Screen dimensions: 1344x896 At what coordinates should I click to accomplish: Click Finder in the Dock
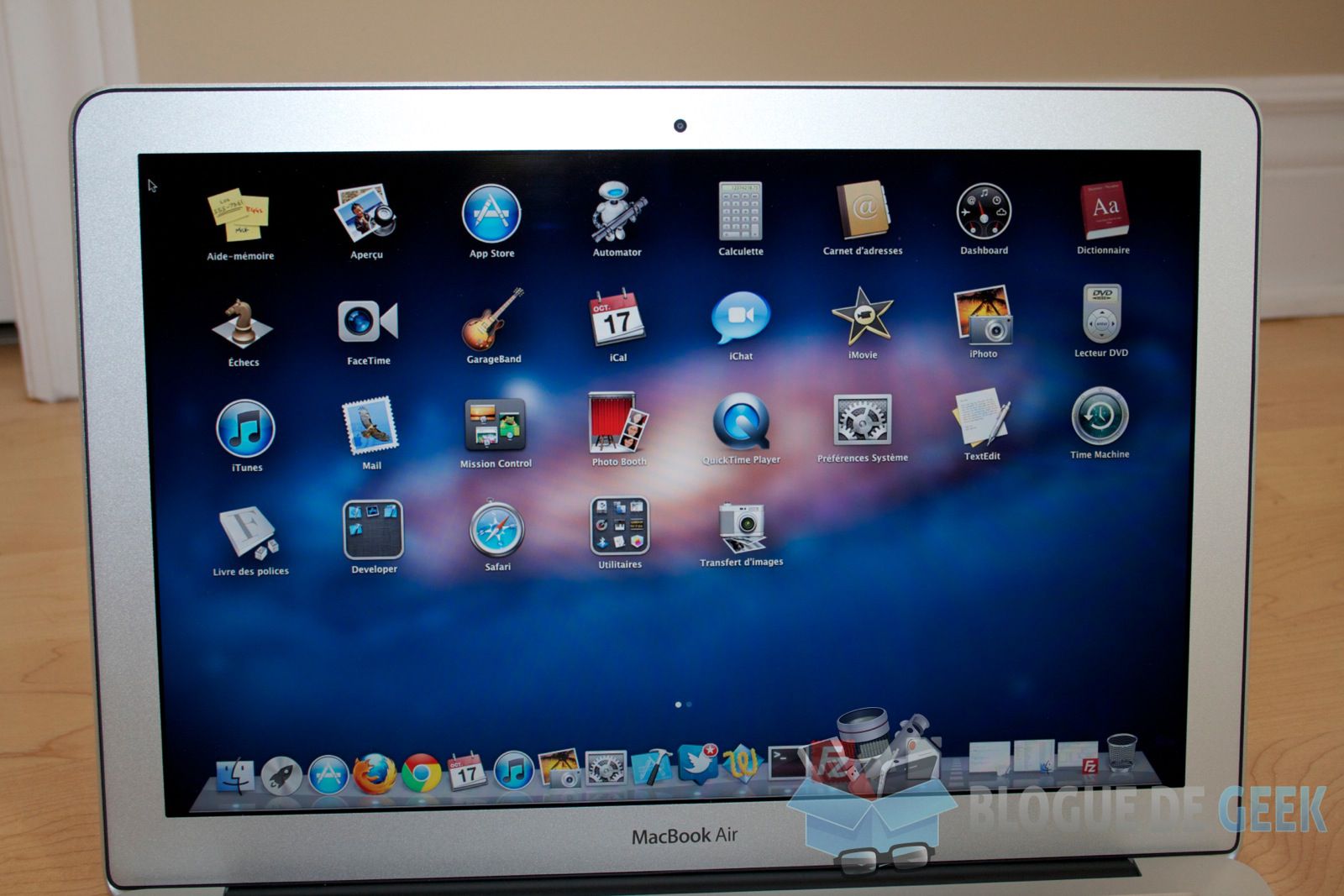[x=235, y=776]
